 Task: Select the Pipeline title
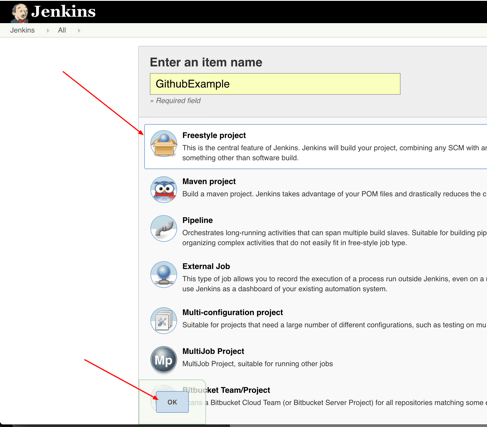pyautogui.click(x=197, y=220)
